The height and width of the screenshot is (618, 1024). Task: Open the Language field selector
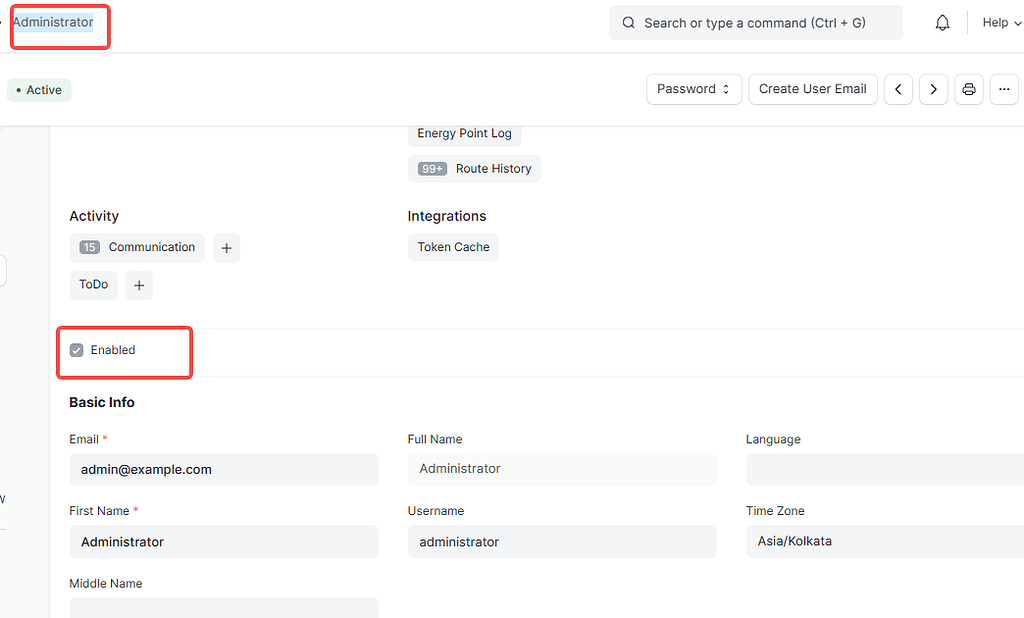(885, 469)
